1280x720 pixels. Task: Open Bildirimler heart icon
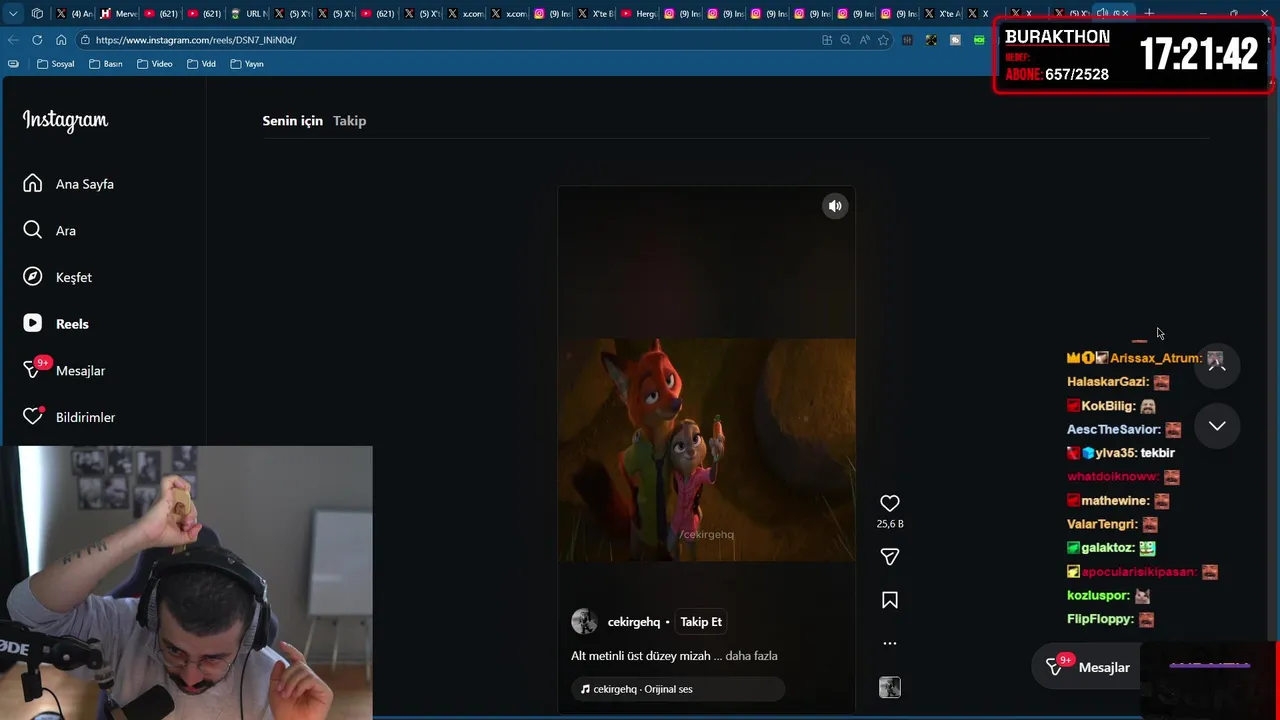pos(33,416)
